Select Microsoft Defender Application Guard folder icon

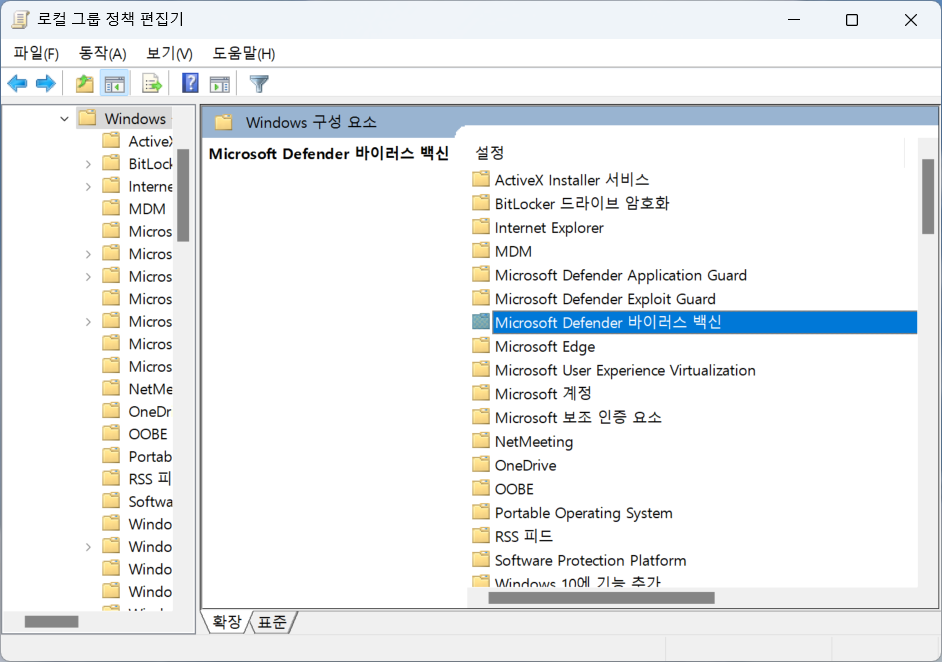[x=481, y=274]
